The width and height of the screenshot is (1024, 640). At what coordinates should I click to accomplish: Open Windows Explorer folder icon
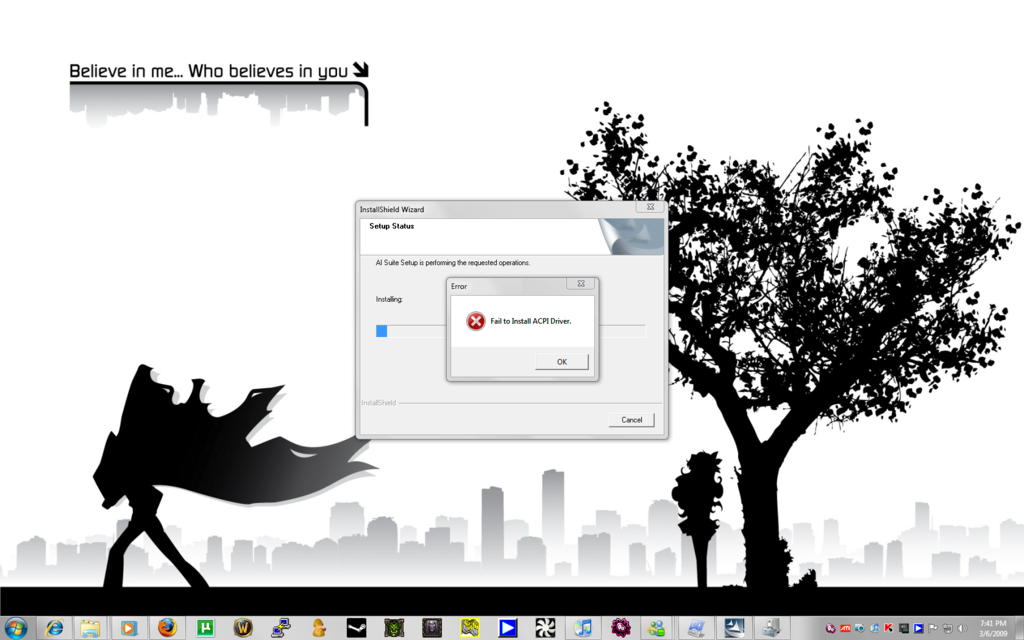[90, 628]
